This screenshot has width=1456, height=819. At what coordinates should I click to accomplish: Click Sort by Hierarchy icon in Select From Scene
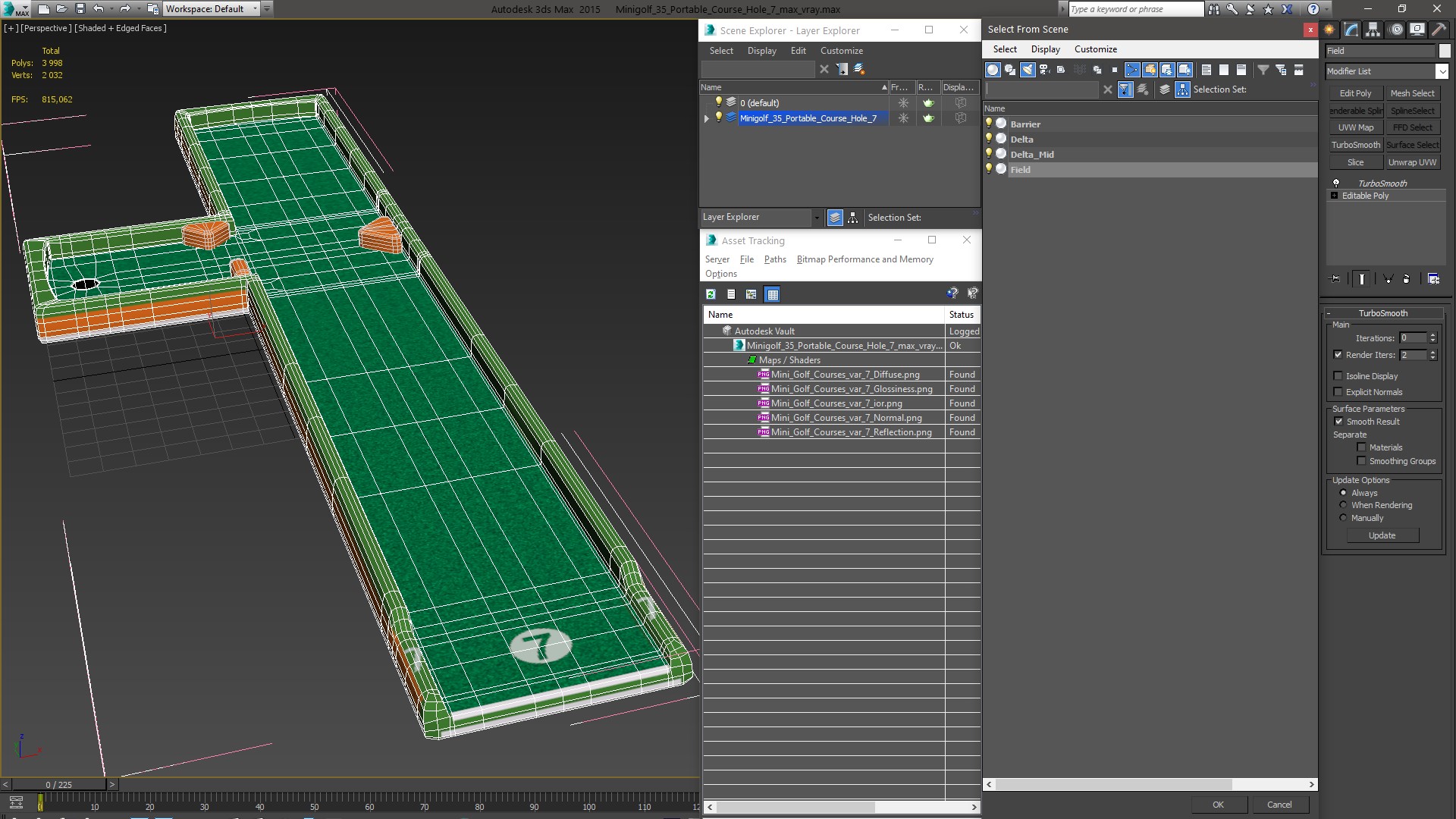click(x=1182, y=89)
